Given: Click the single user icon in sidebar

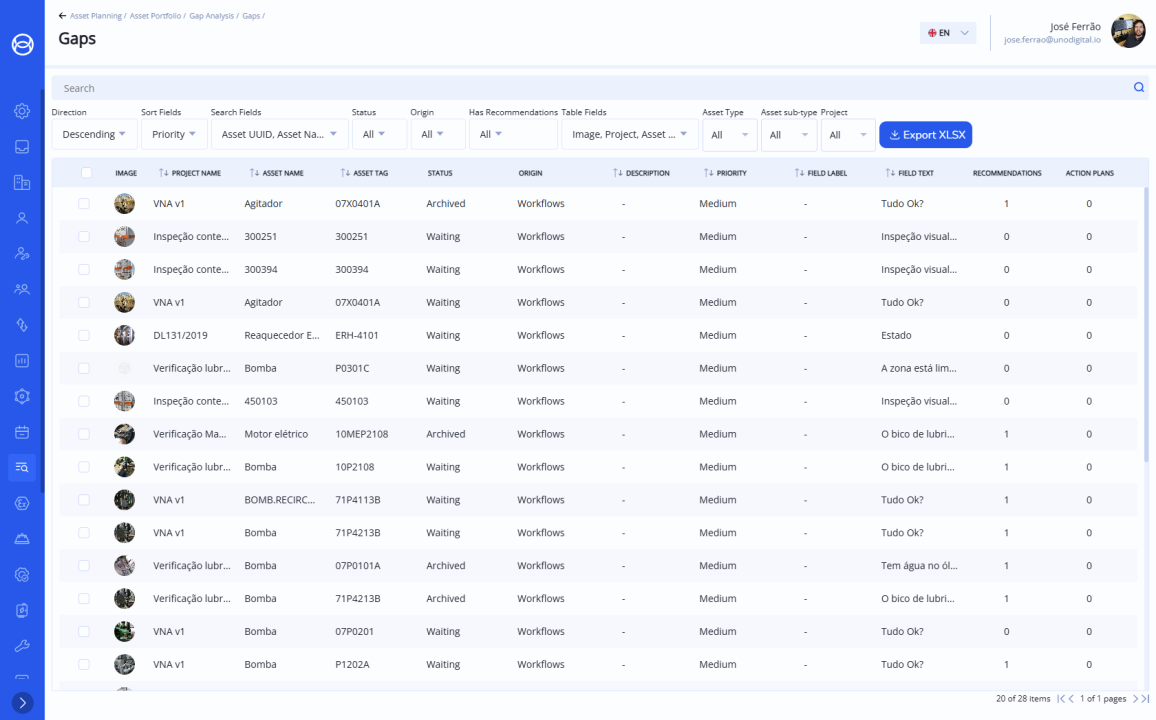Looking at the screenshot, I should tap(22, 217).
